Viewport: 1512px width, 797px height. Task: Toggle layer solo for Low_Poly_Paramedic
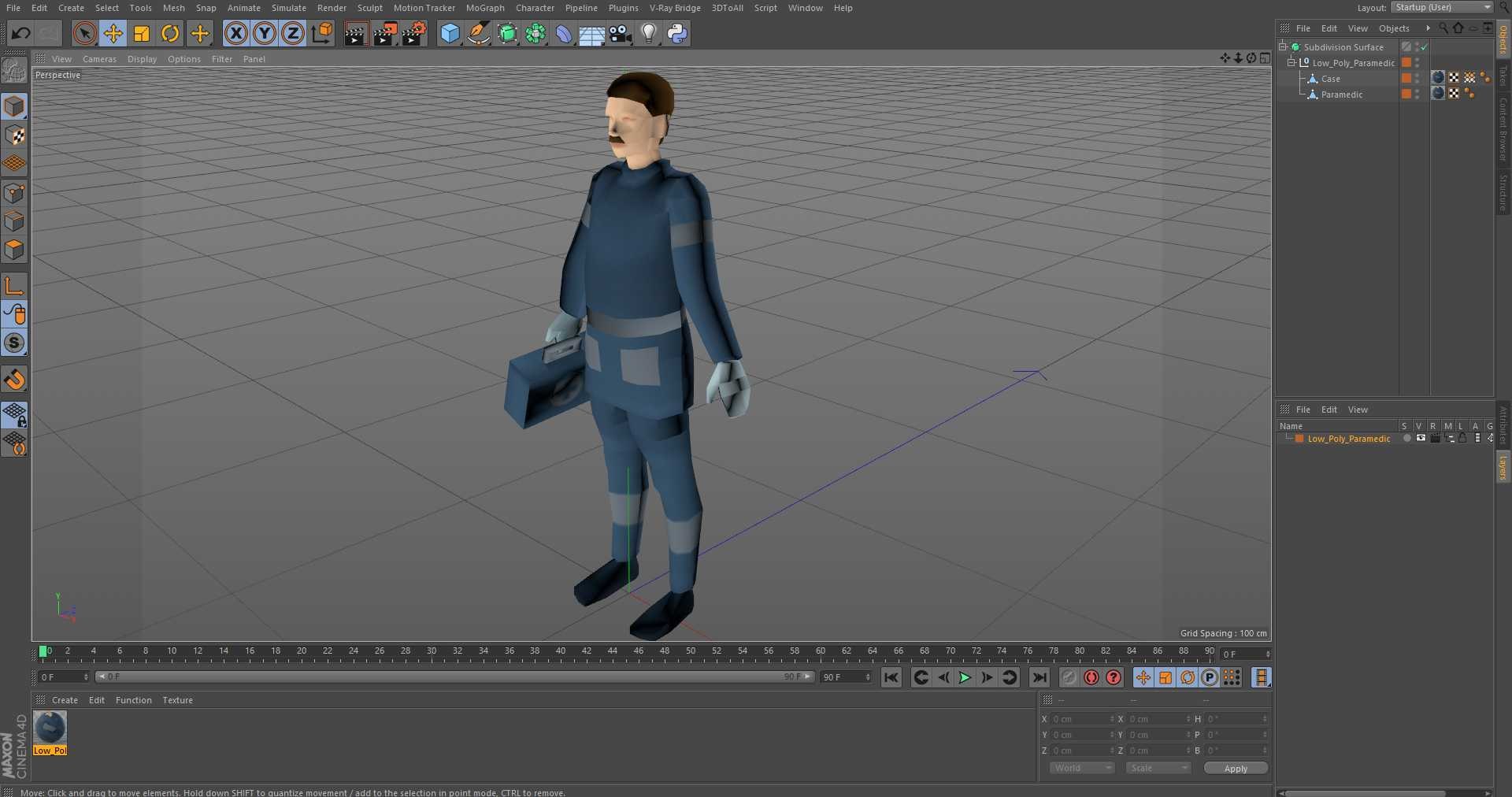[1406, 439]
